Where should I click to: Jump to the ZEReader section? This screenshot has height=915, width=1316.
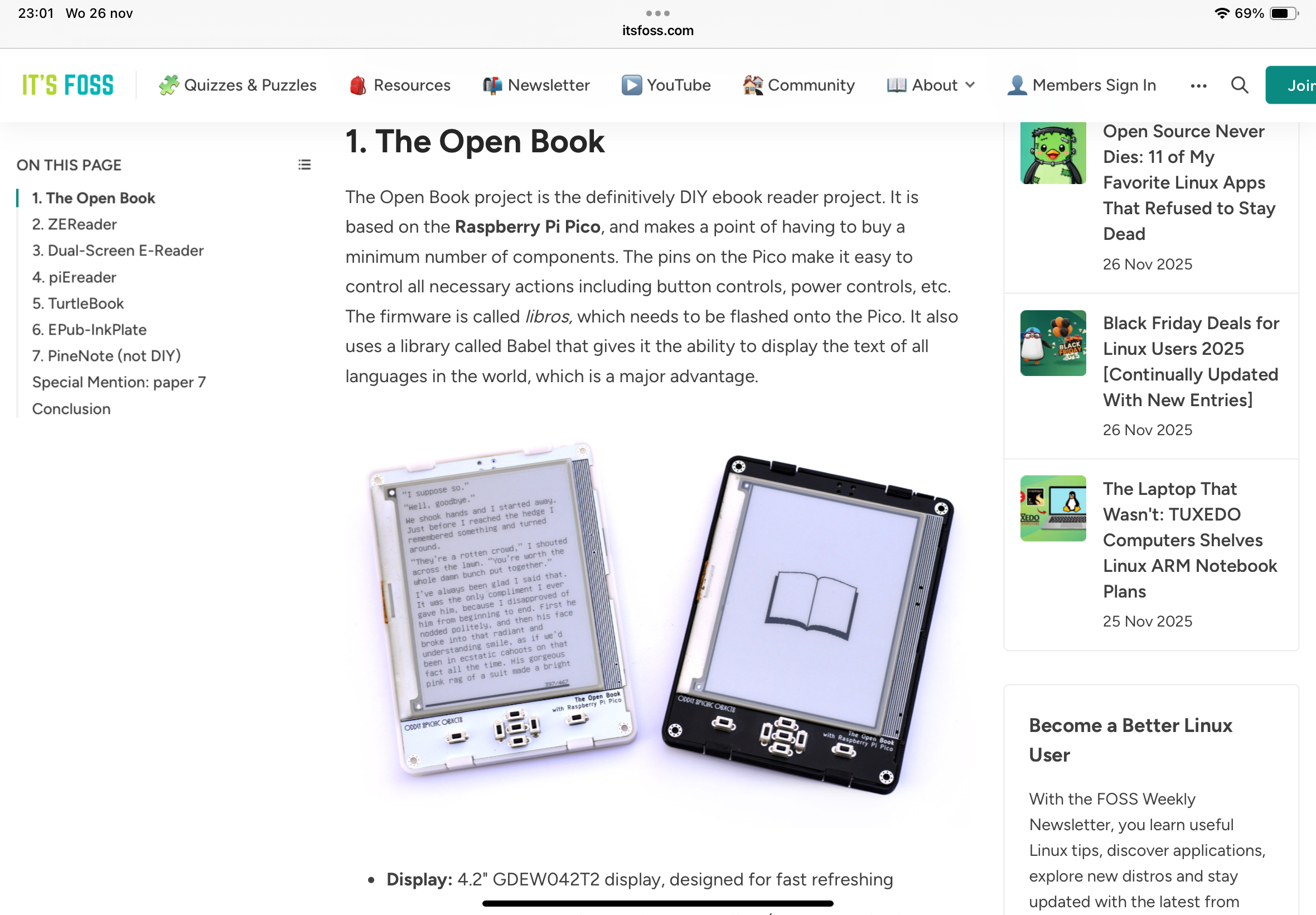[x=74, y=224]
